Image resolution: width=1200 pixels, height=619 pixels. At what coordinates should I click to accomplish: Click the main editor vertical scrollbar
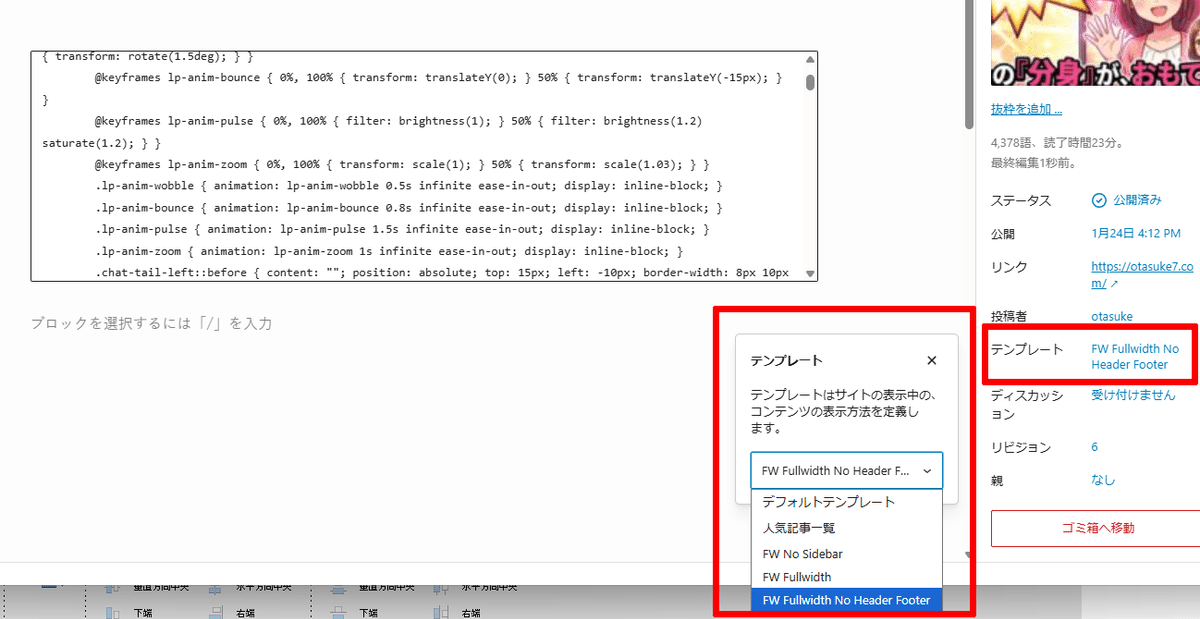coord(969,64)
